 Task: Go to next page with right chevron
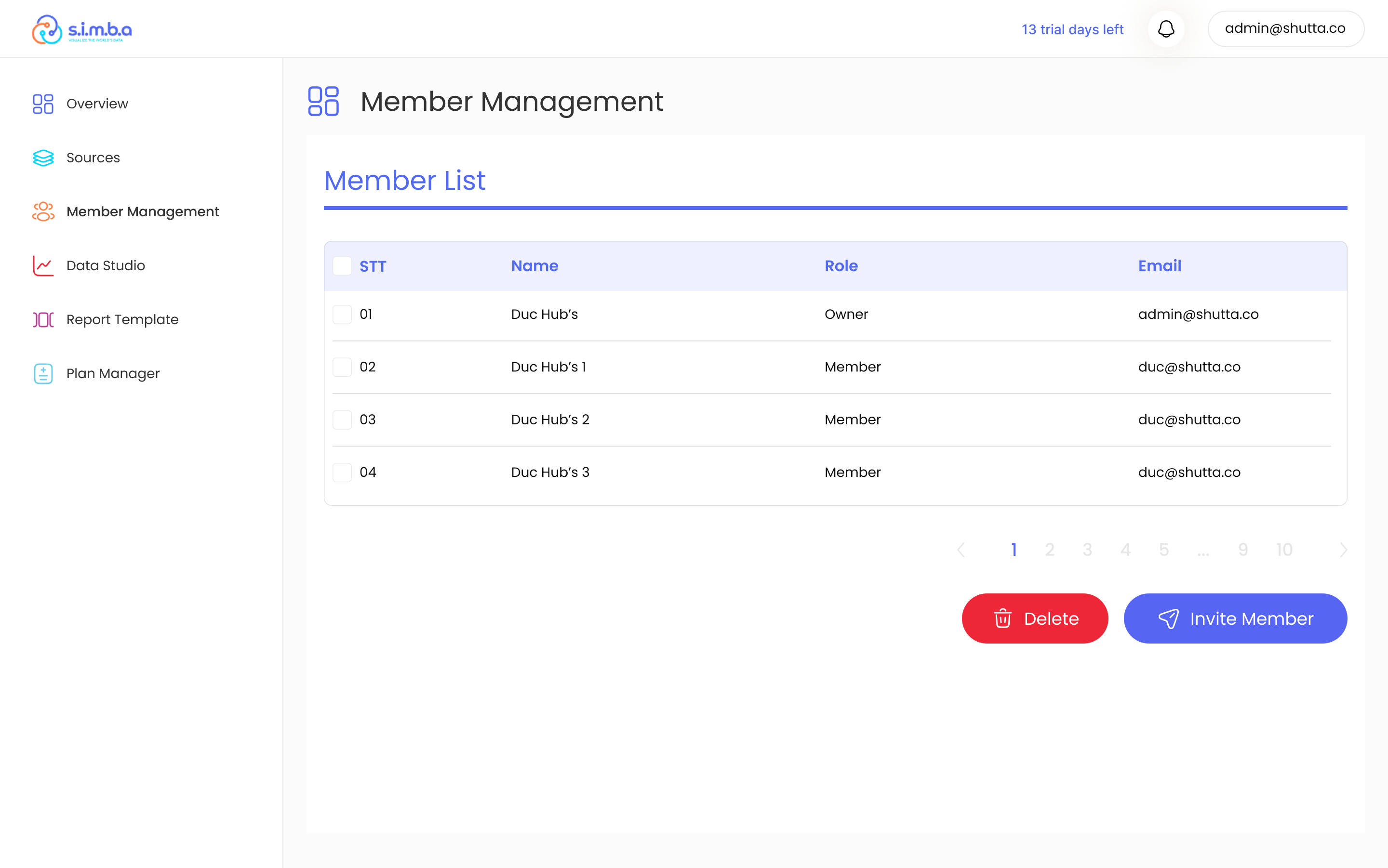coord(1343,550)
